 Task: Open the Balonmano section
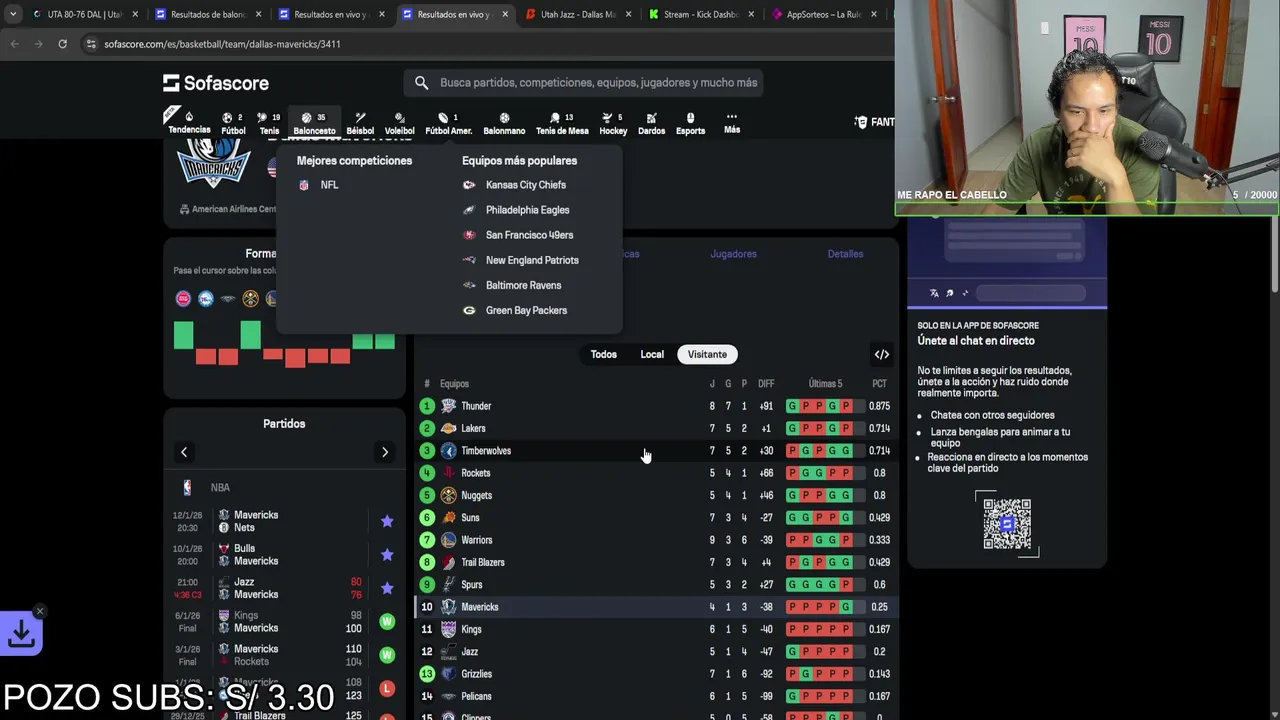[x=504, y=123]
